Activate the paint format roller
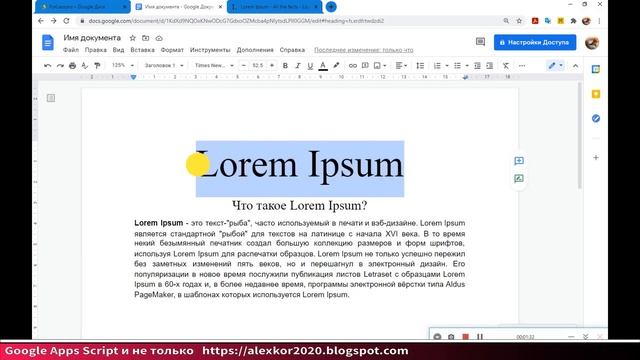Viewport: 640px width, 360px height. 97,66
